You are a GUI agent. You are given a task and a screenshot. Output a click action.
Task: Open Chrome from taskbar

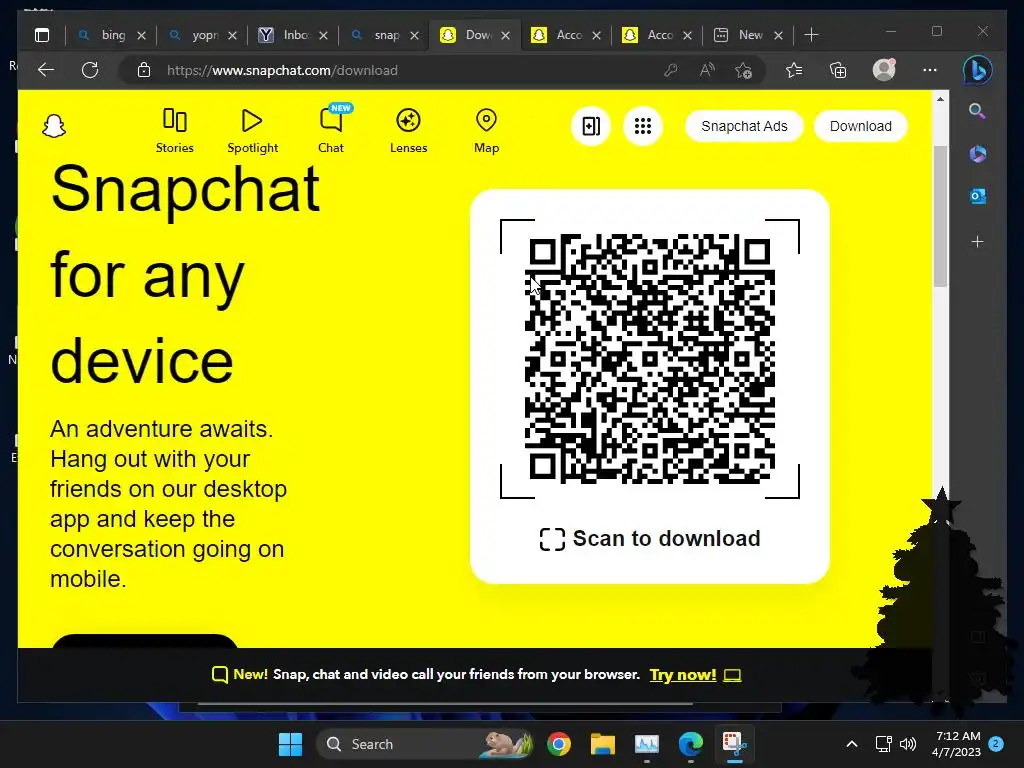pos(559,744)
